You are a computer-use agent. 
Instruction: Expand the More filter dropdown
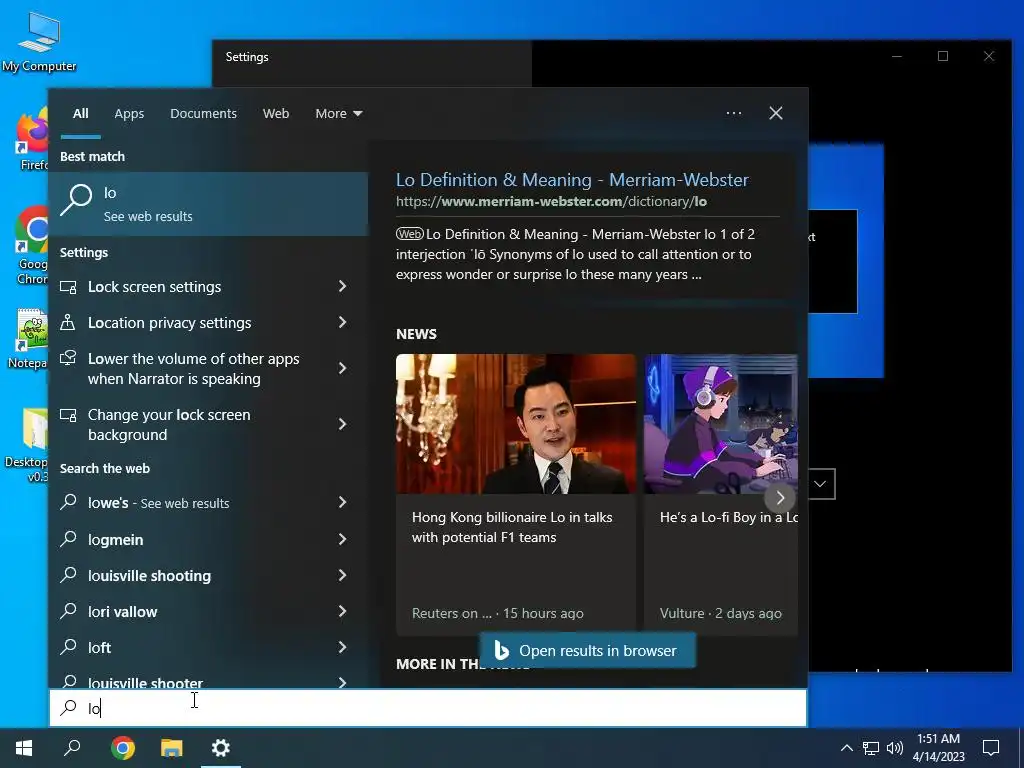tap(338, 114)
